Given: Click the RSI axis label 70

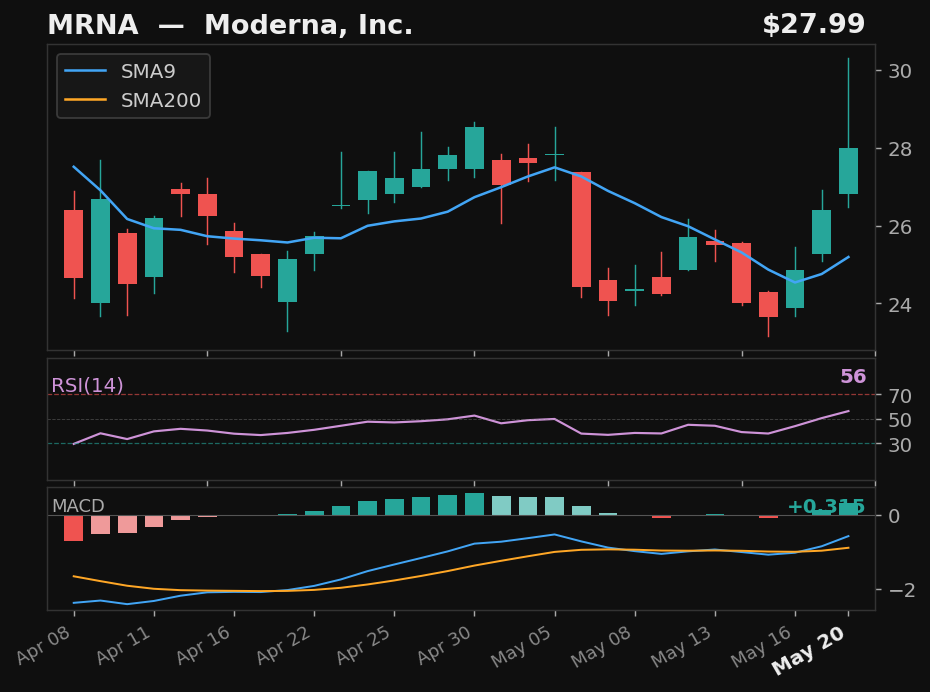Looking at the screenshot, I should pos(900,396).
